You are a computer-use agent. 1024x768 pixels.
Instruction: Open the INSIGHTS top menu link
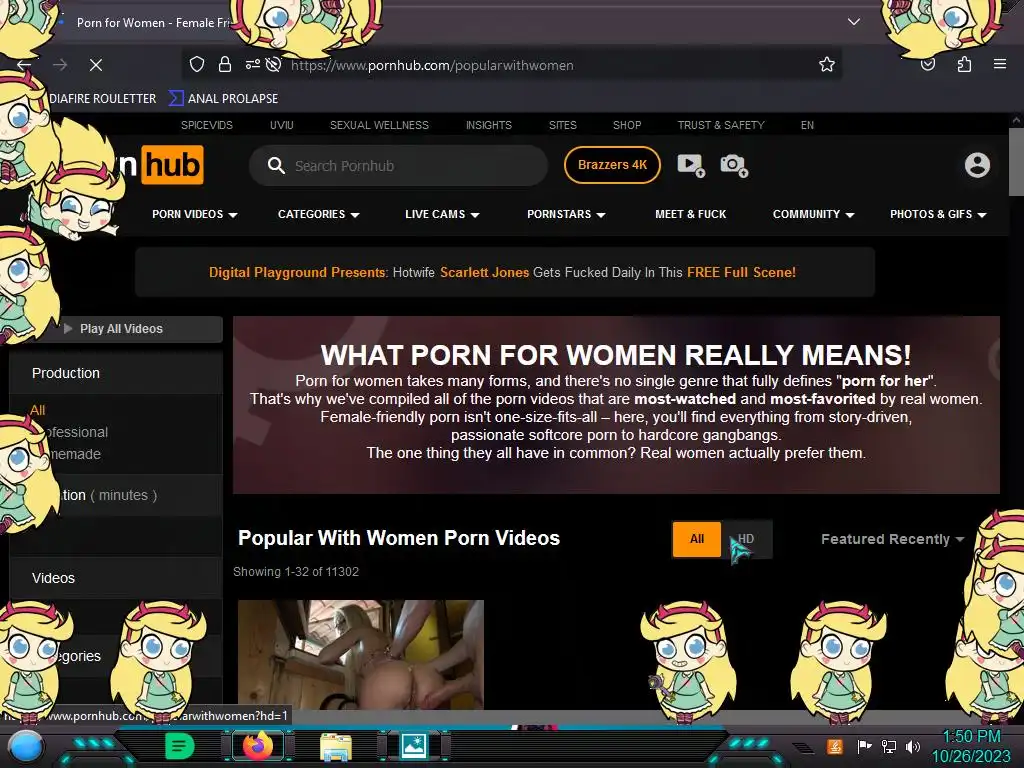[x=488, y=125]
